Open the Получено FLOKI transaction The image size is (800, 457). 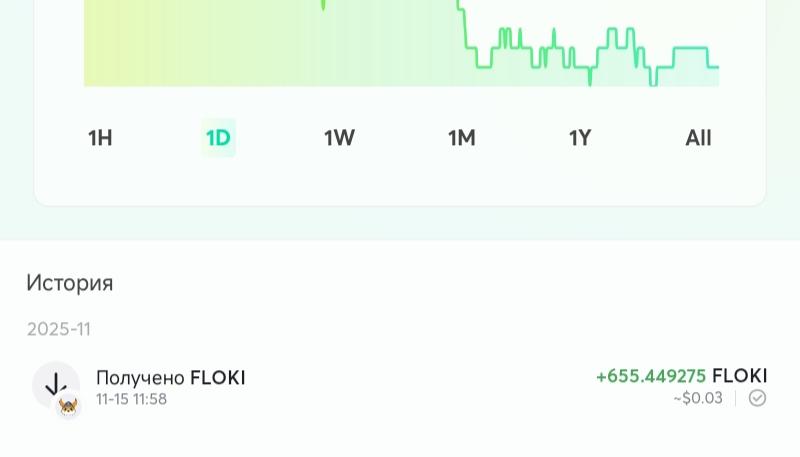click(x=170, y=378)
